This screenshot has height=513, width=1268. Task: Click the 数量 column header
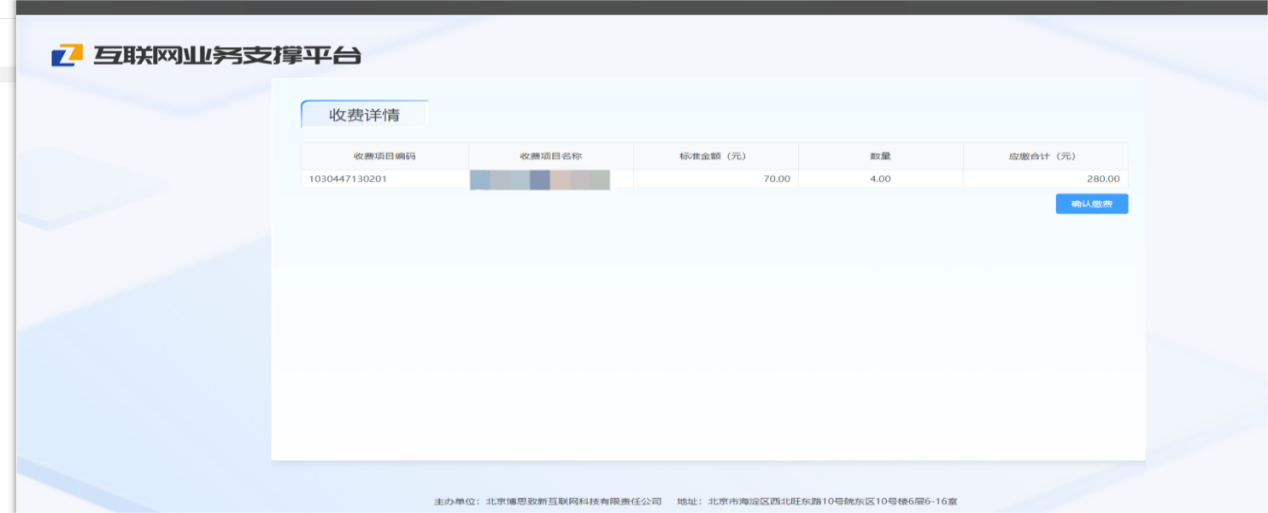(880, 156)
